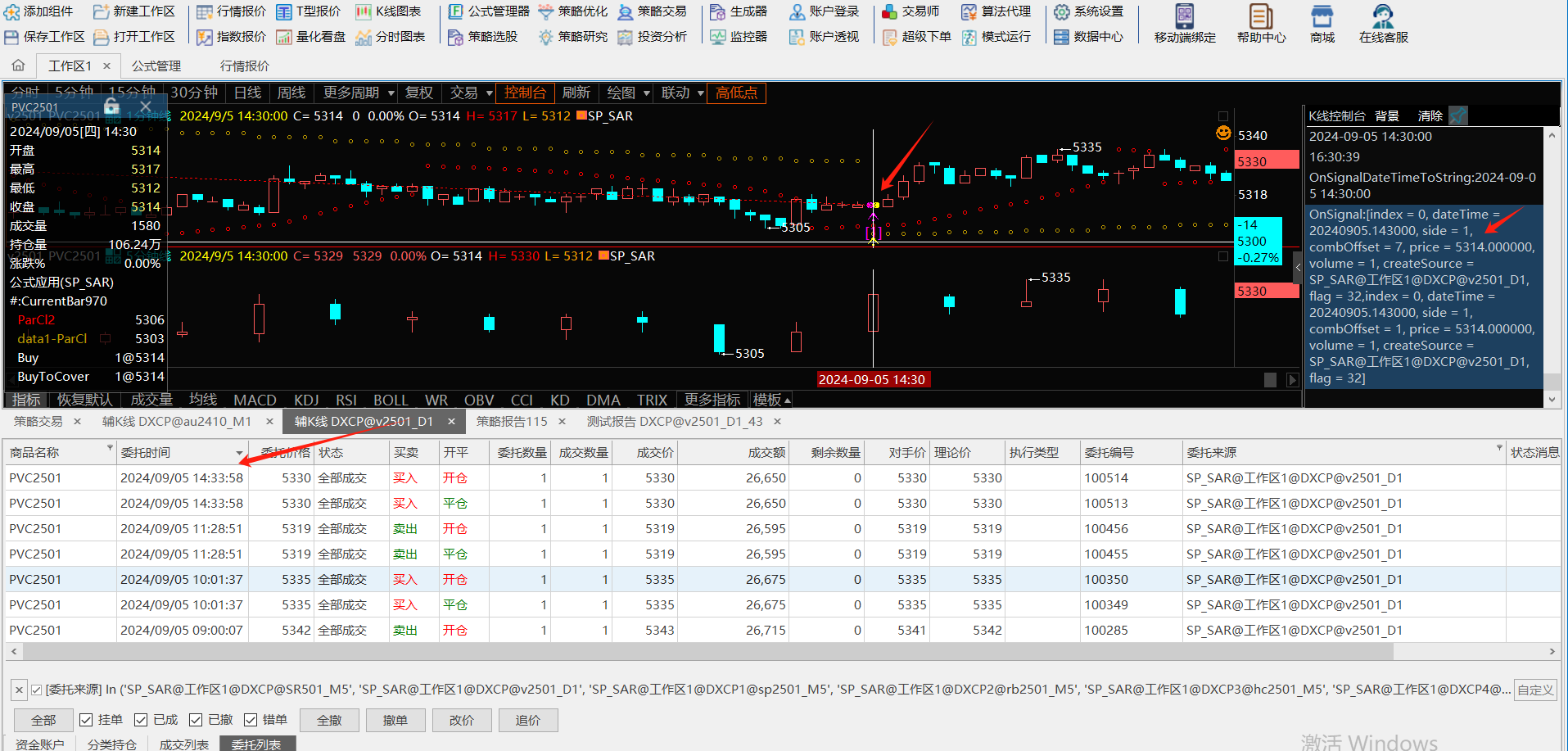This screenshot has width=1568, height=751.
Task: Toggle the 已撤 cancelled orders checkbox
Action: [196, 720]
